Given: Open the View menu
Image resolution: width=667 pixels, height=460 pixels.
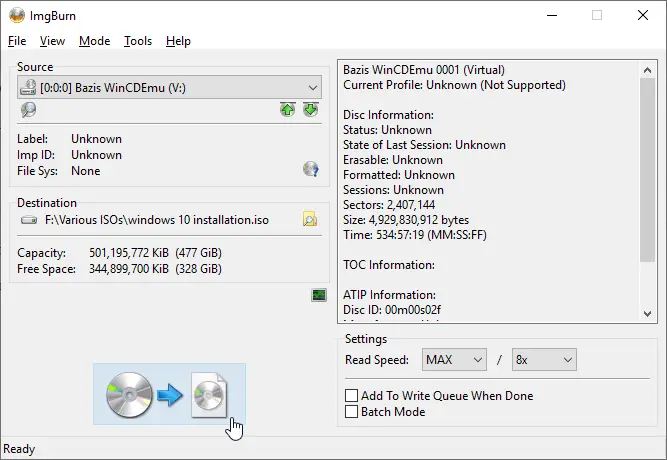Looking at the screenshot, I should (x=52, y=41).
